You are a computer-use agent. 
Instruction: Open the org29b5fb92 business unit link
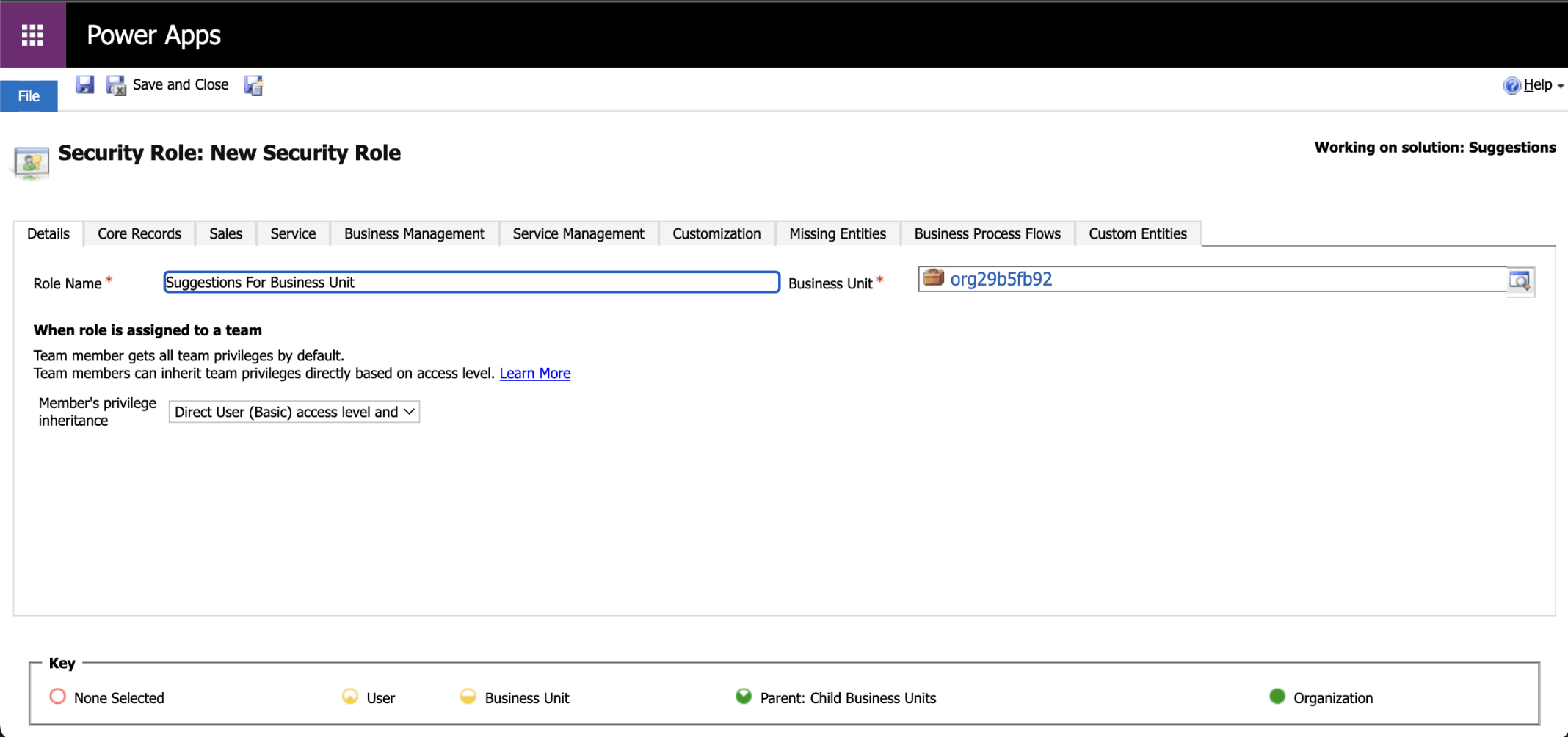click(x=1001, y=279)
